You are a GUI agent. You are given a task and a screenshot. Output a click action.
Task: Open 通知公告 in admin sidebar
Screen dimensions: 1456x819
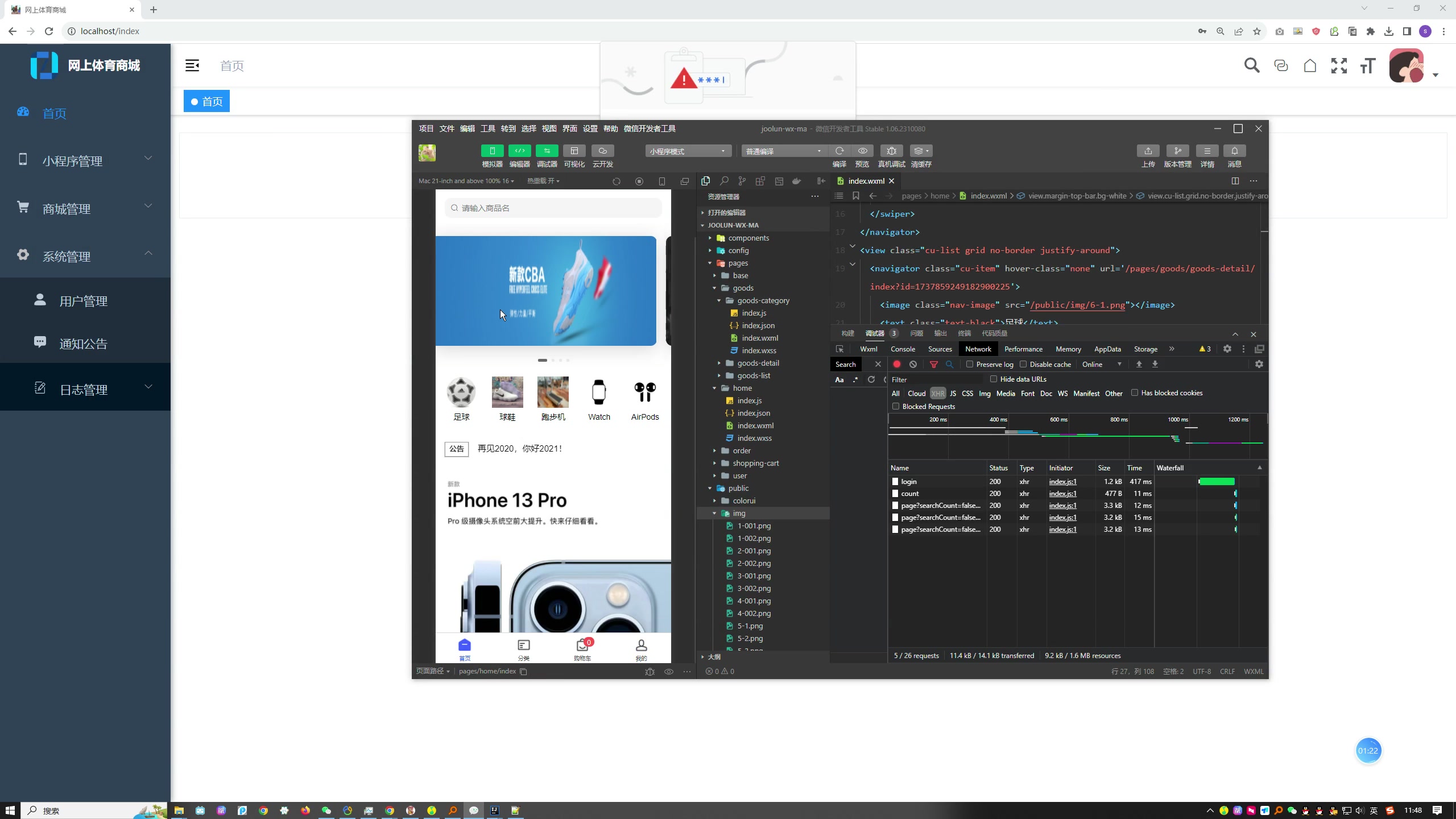(x=85, y=343)
